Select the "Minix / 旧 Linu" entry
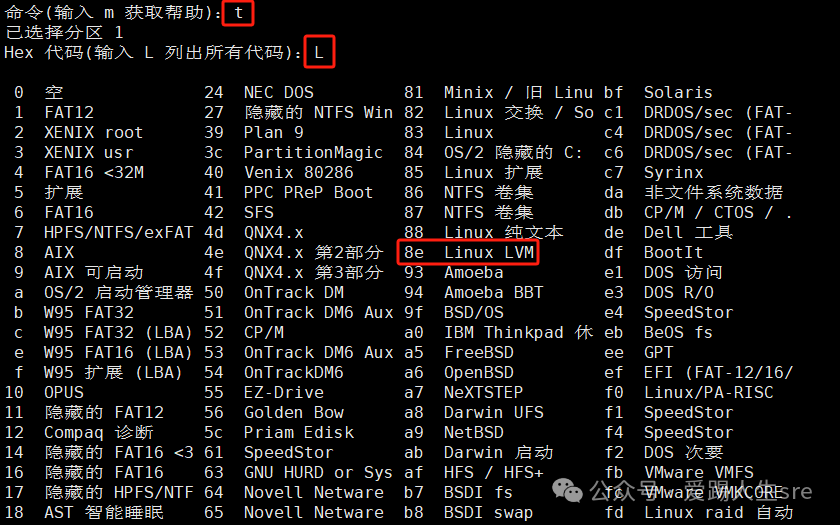The height and width of the screenshot is (525, 840). [519, 93]
